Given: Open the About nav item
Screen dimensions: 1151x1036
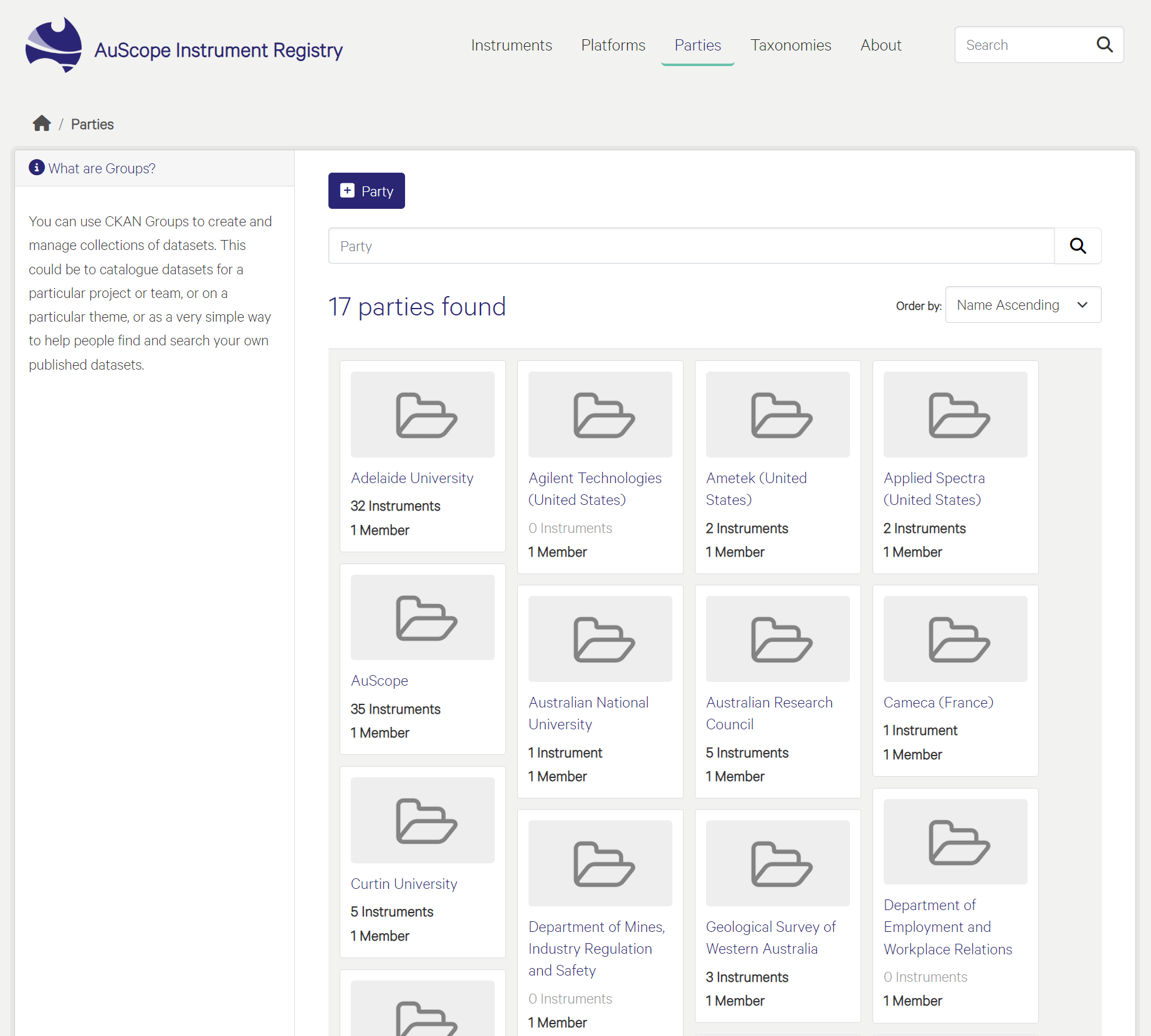Looking at the screenshot, I should (881, 45).
